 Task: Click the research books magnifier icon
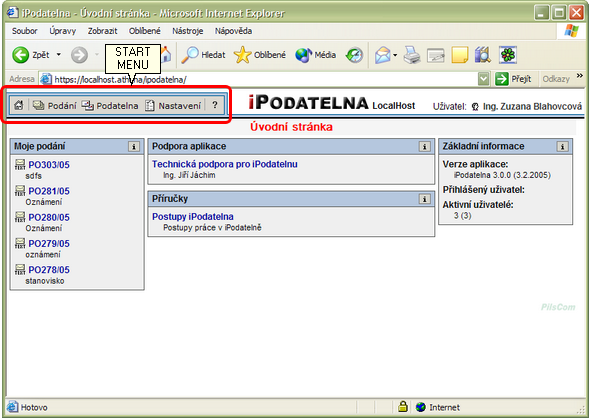pyautogui.click(x=483, y=55)
